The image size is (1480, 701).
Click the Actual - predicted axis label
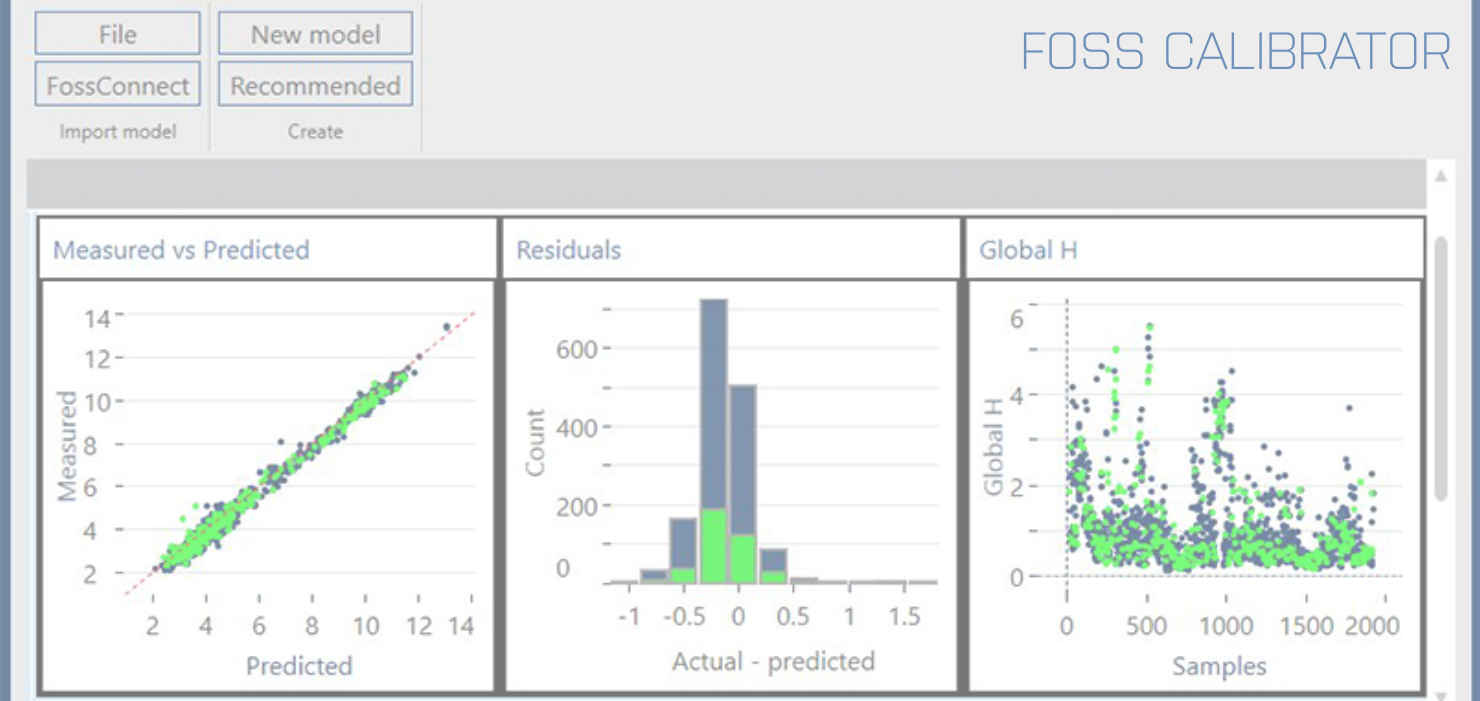773,661
